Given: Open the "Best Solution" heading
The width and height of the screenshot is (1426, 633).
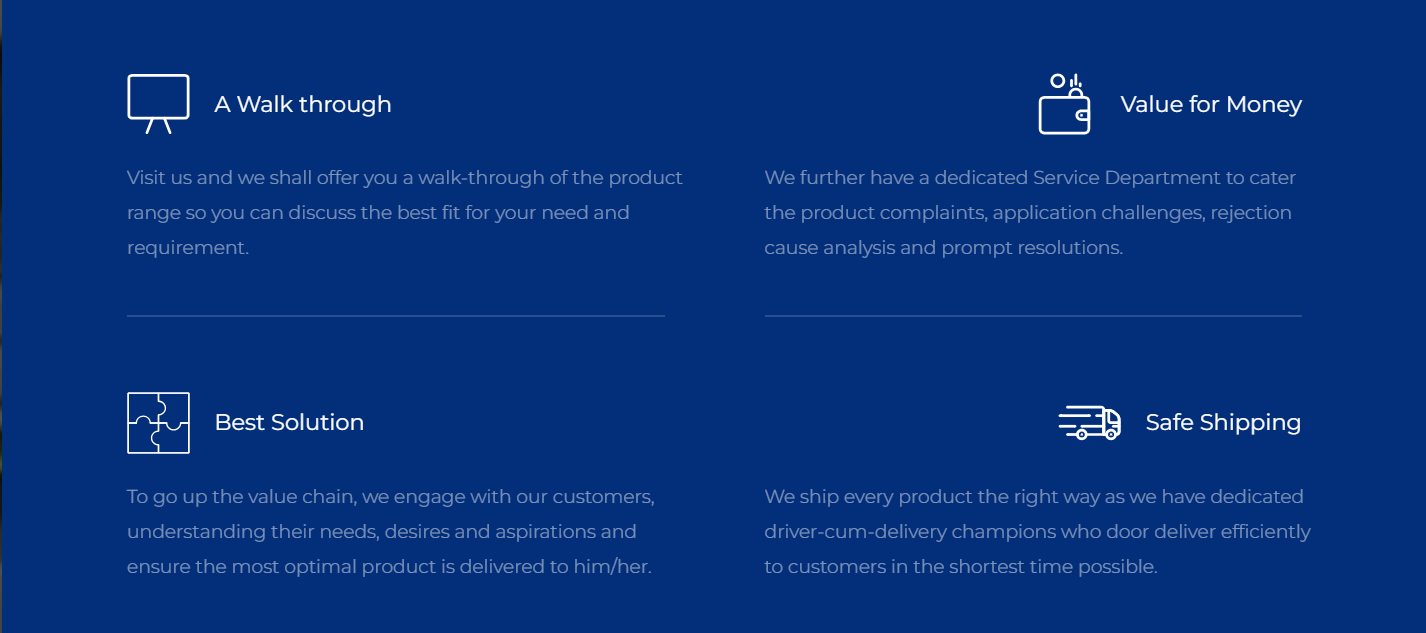Looking at the screenshot, I should (289, 423).
